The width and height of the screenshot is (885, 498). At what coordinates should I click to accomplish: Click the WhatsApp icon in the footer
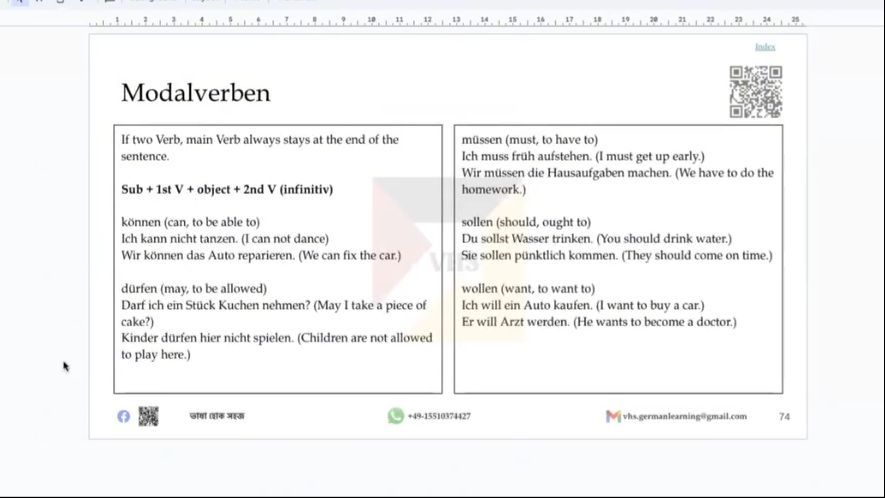[396, 416]
